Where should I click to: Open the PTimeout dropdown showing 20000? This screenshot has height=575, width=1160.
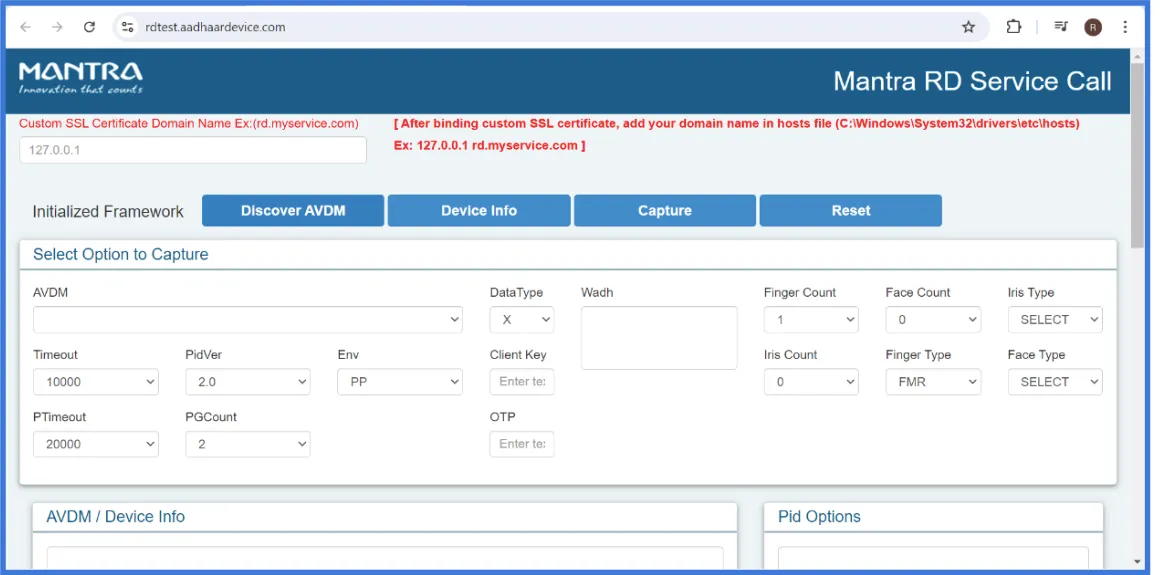95,444
